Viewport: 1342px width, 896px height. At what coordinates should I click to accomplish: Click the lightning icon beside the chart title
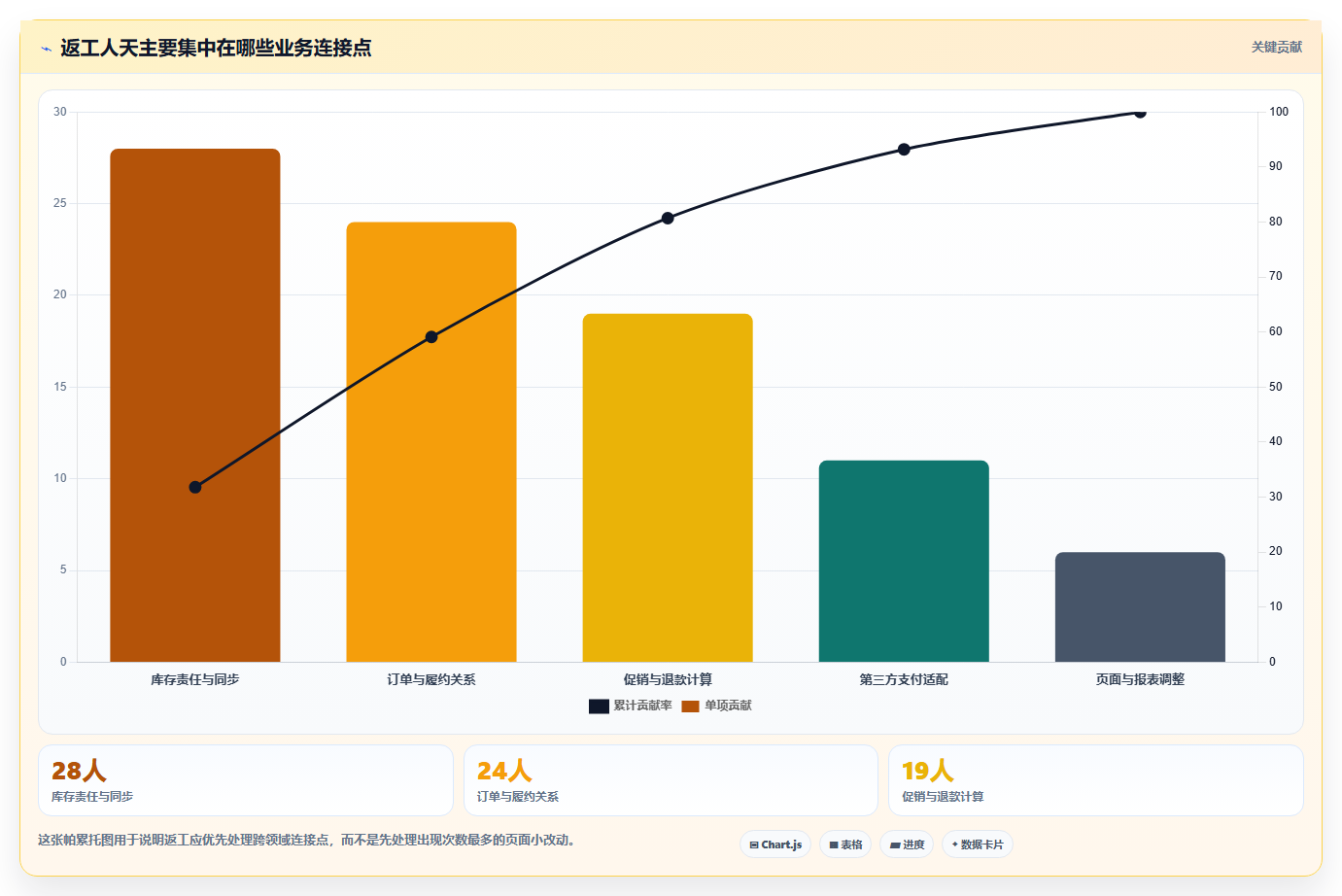point(46,49)
